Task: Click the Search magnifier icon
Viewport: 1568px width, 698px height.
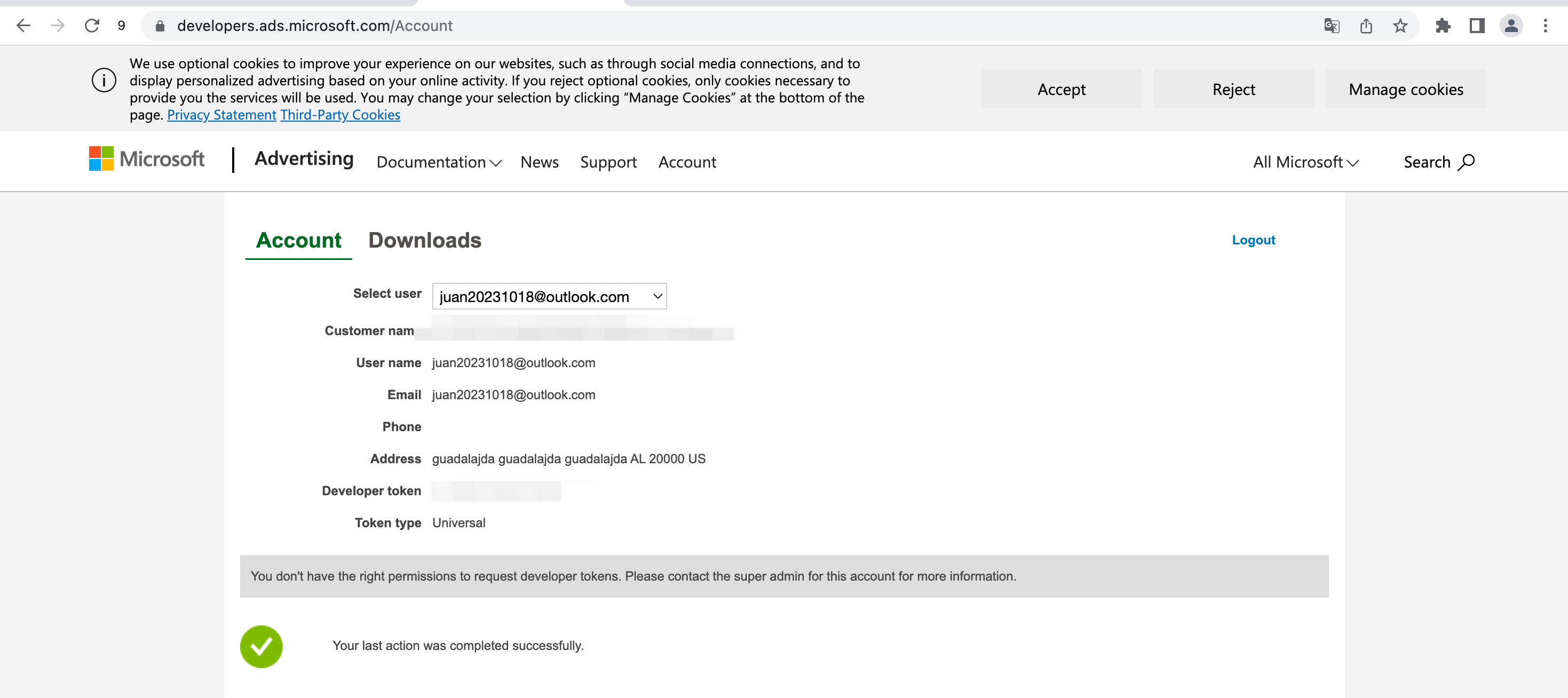Action: coord(1466,162)
